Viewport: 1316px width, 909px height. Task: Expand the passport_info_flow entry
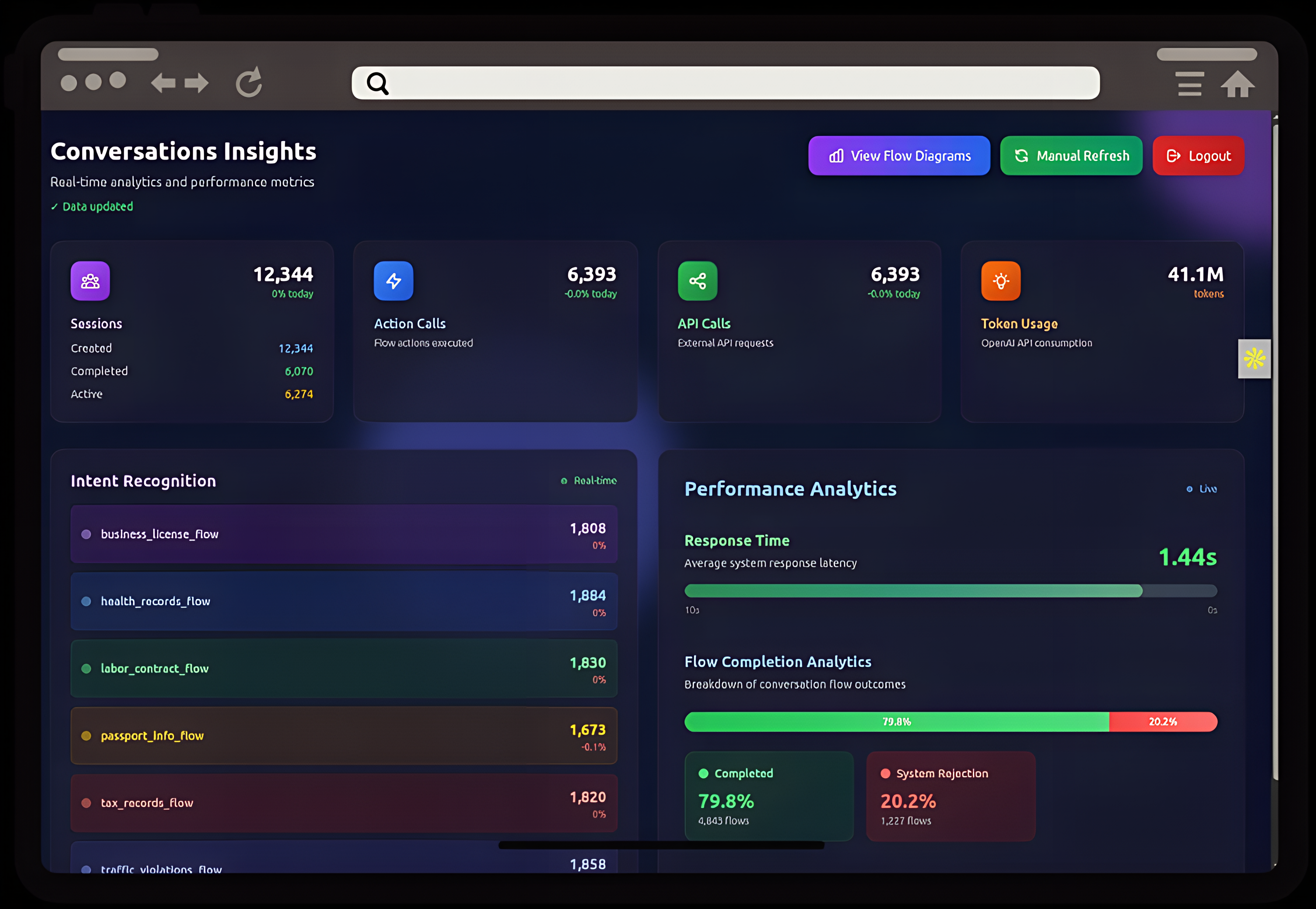point(343,735)
